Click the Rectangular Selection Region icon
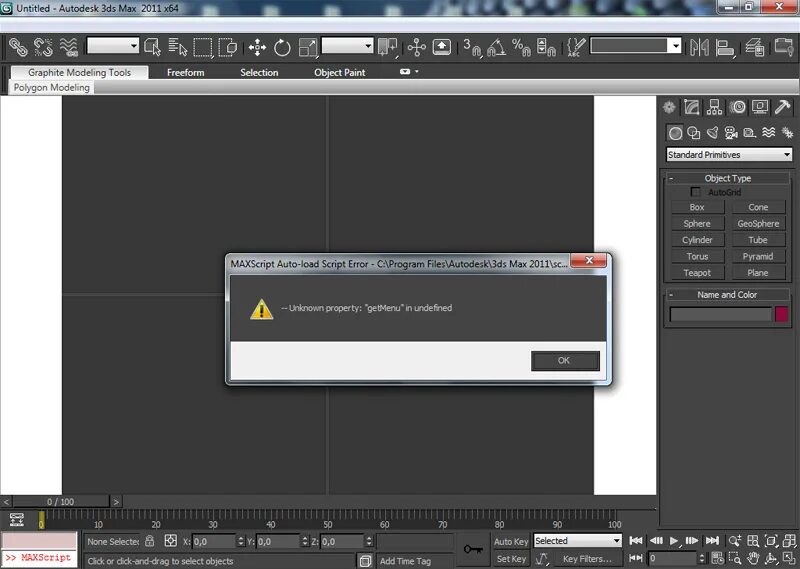The height and width of the screenshot is (569, 800). tap(203, 47)
